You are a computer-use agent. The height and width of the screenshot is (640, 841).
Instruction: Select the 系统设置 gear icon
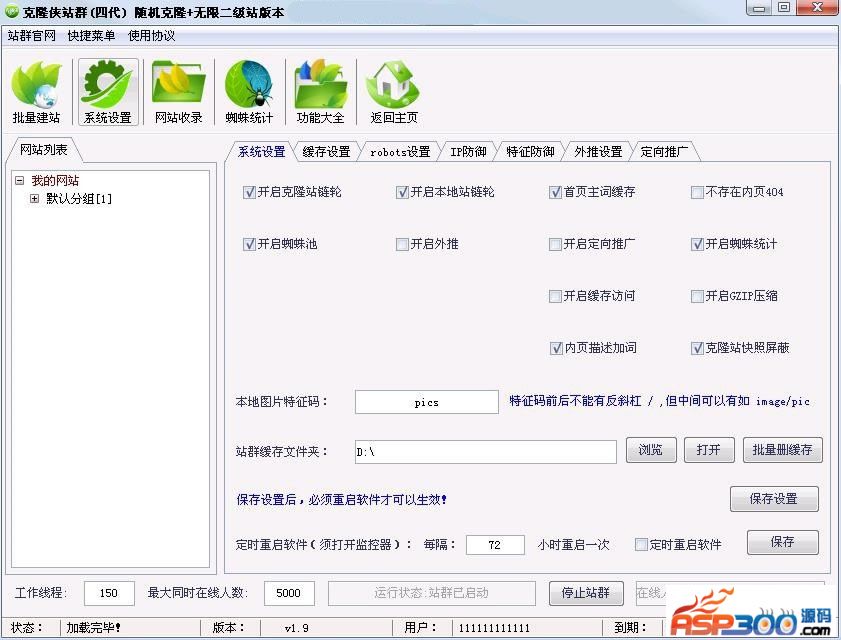108,92
